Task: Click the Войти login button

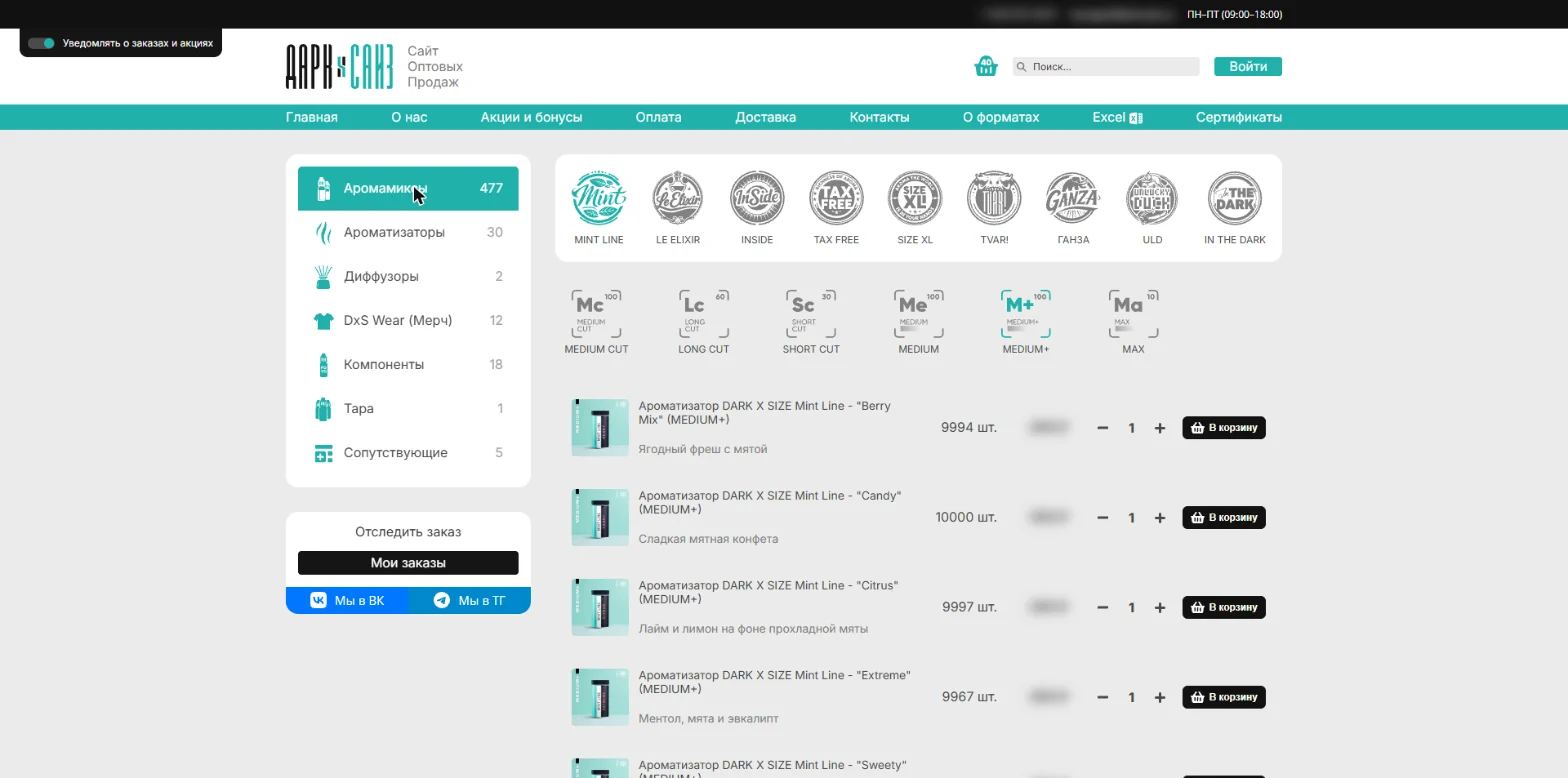Action: click(x=1248, y=66)
